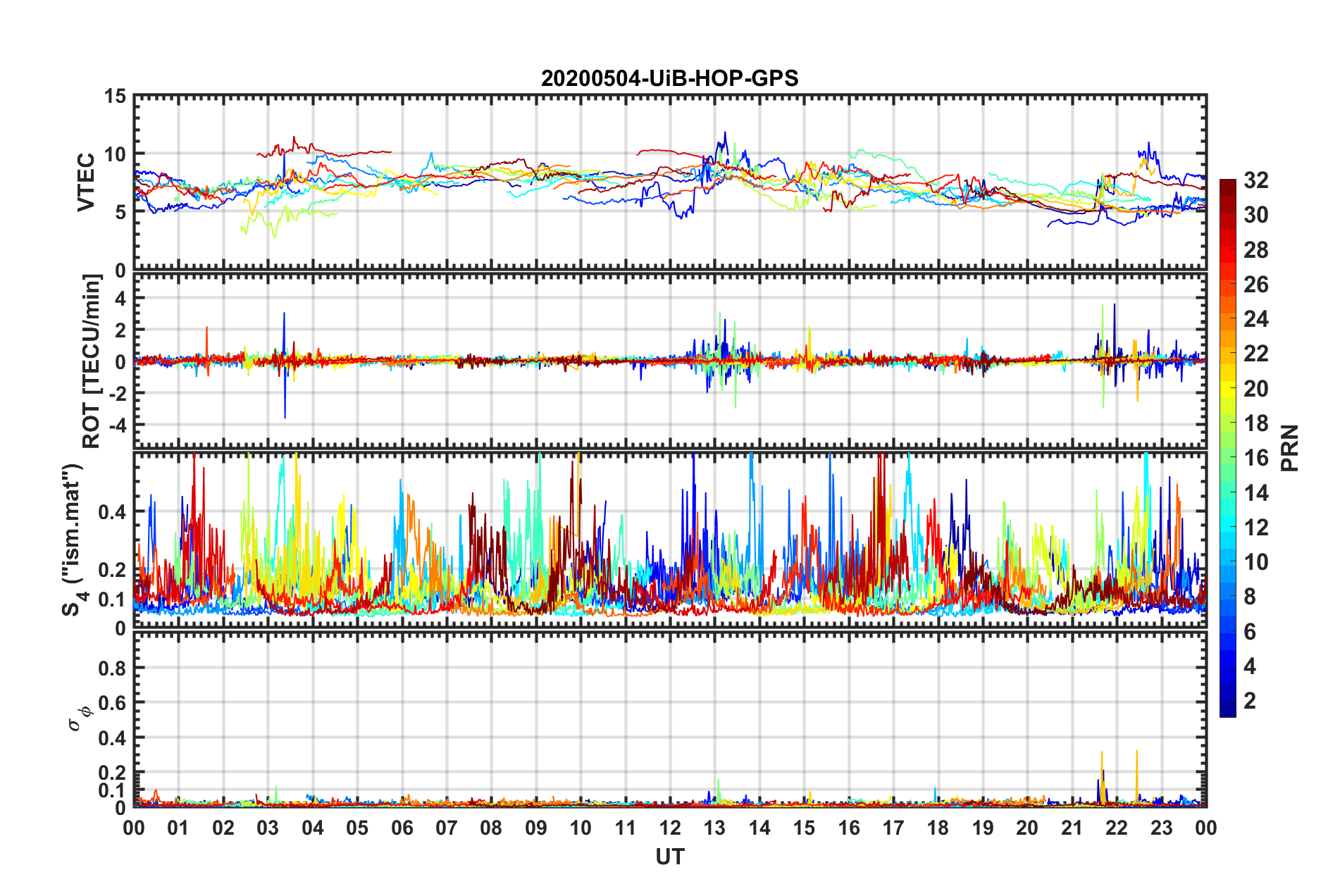Click UT hour tick label 16
This screenshot has height=896, width=1340.
pos(849,828)
